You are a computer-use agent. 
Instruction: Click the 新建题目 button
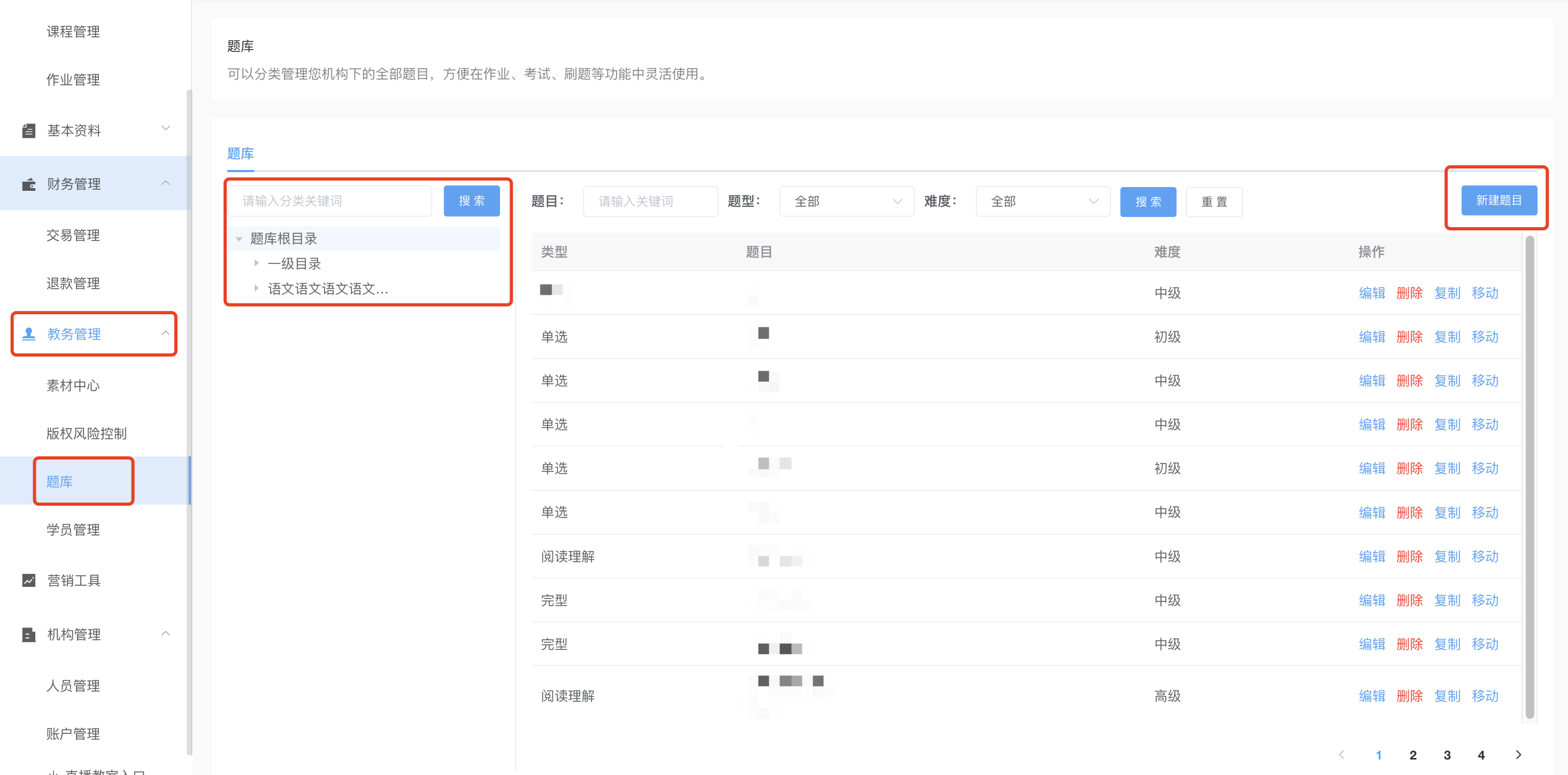(x=1498, y=200)
